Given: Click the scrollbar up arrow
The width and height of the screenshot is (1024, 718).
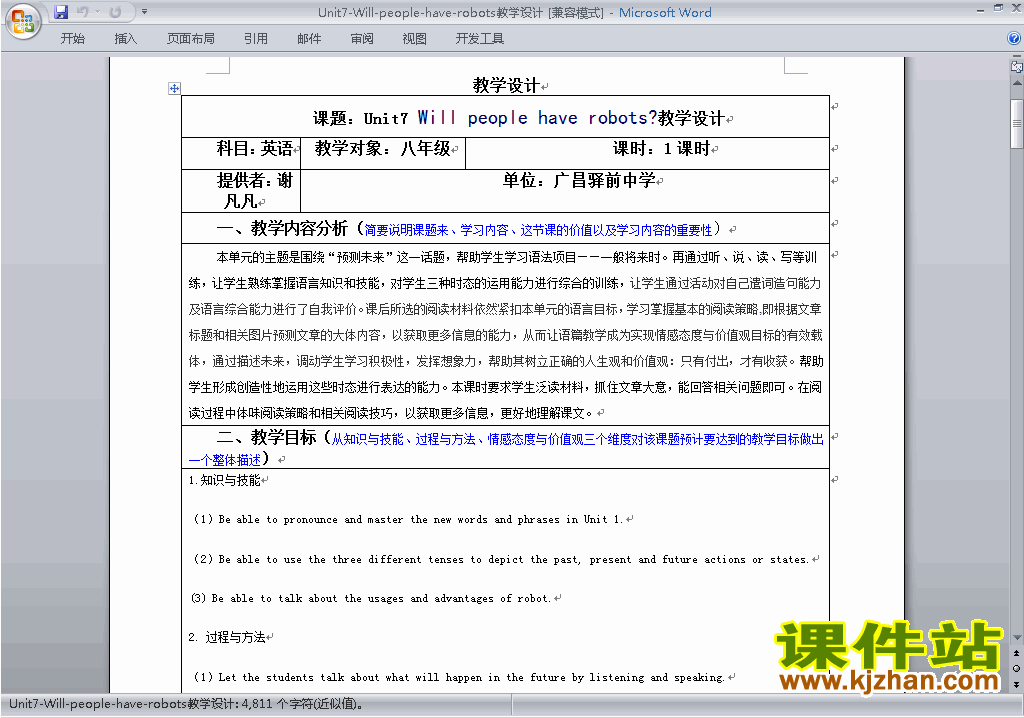Looking at the screenshot, I should 1017,84.
